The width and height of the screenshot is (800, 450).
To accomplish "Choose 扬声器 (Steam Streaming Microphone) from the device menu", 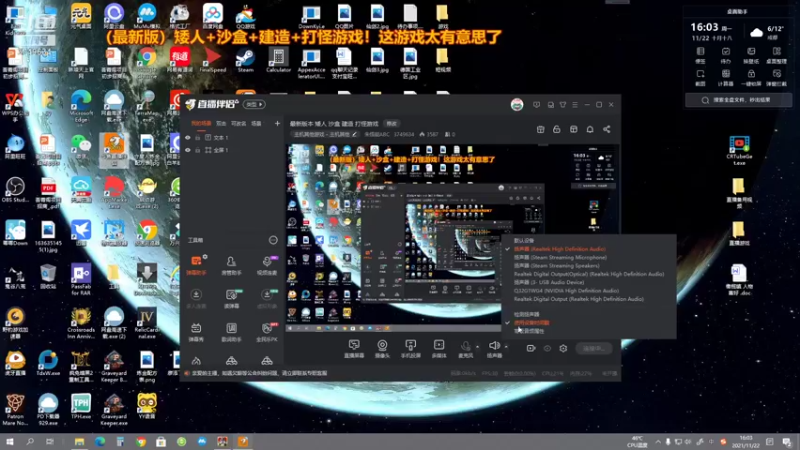I will coord(560,257).
